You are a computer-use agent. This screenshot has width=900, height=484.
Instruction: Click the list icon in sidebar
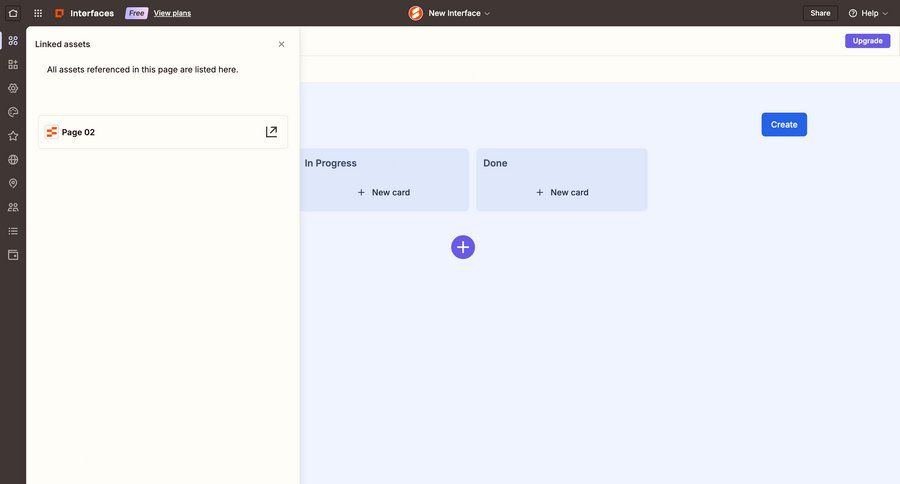[x=13, y=231]
